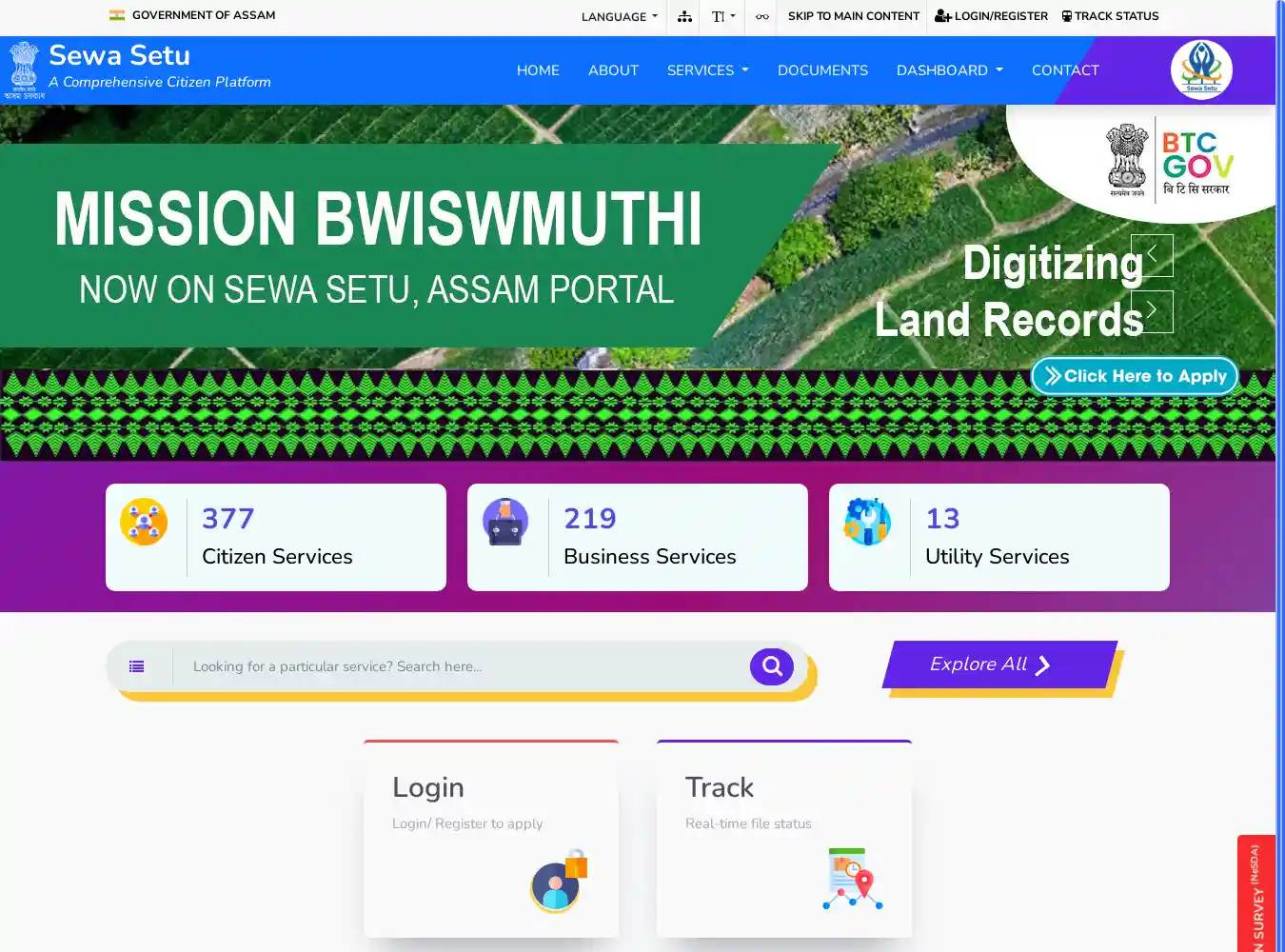The image size is (1285, 952).
Task: Open the Track card
Action: [x=784, y=839]
